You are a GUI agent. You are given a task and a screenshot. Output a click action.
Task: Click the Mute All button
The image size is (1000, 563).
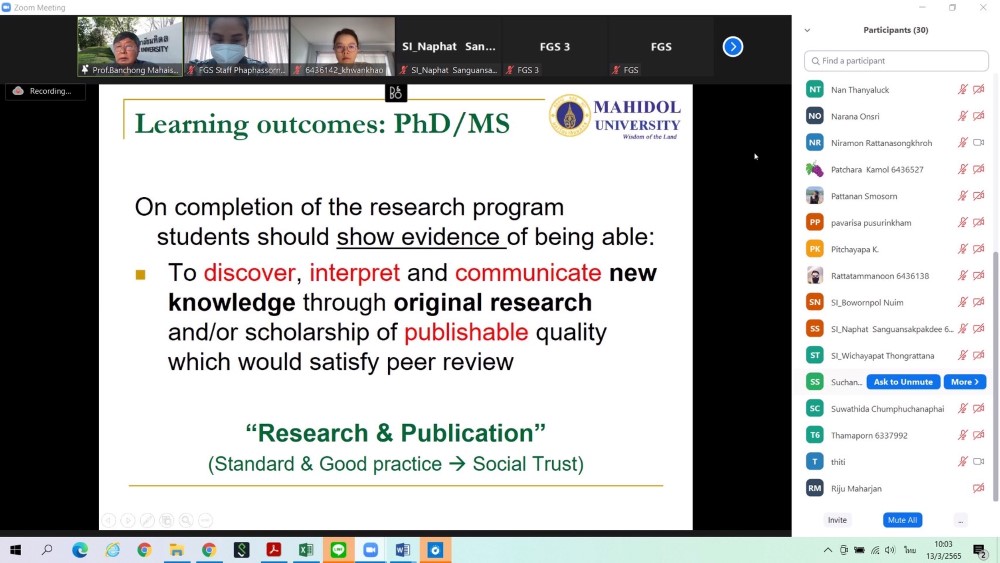[903, 520]
